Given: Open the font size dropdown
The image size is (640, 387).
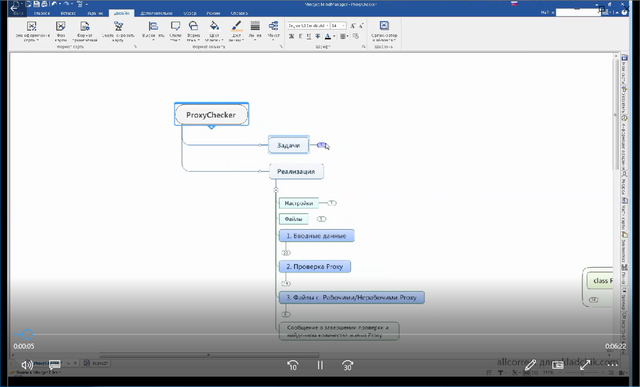Looking at the screenshot, I should click(x=338, y=25).
